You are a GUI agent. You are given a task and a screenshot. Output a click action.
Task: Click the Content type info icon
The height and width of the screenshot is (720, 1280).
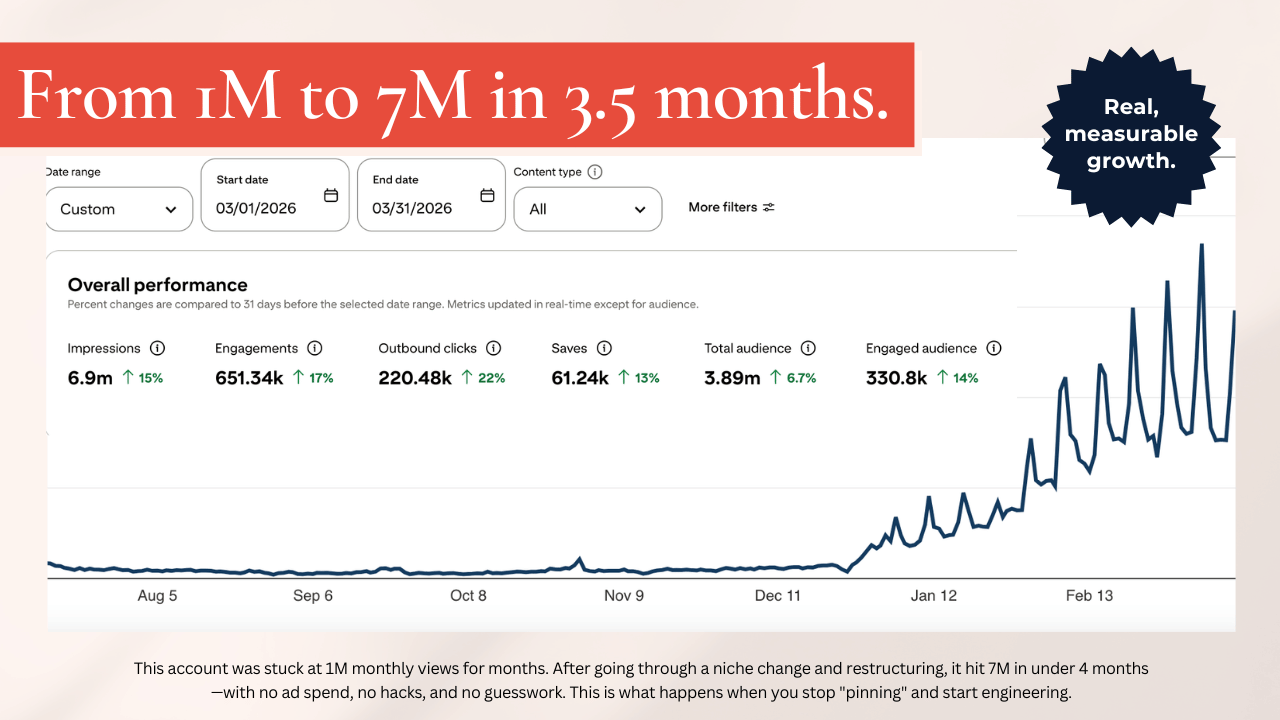pyautogui.click(x=595, y=172)
